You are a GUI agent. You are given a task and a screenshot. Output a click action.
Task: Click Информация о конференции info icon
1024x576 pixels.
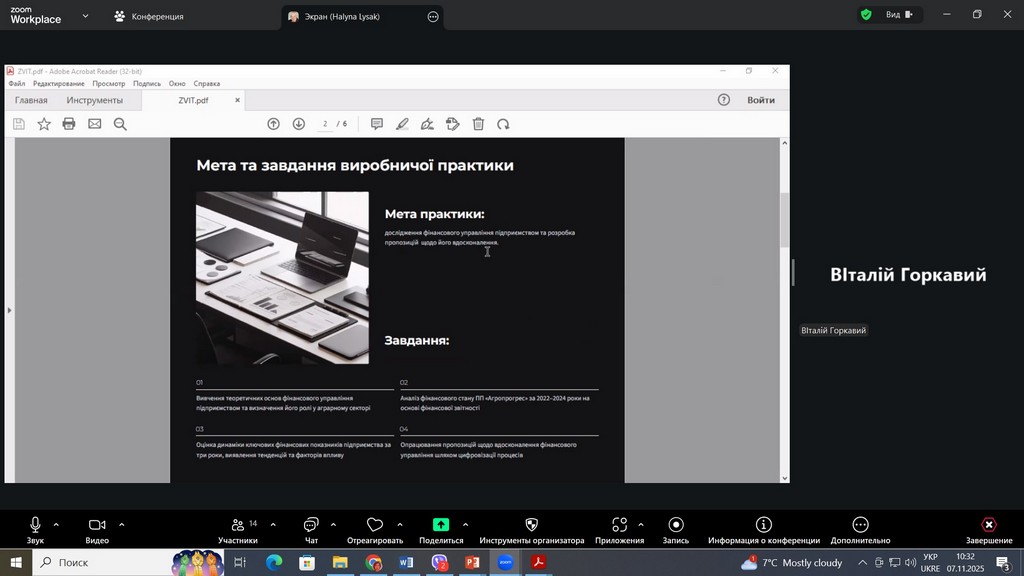point(764,525)
